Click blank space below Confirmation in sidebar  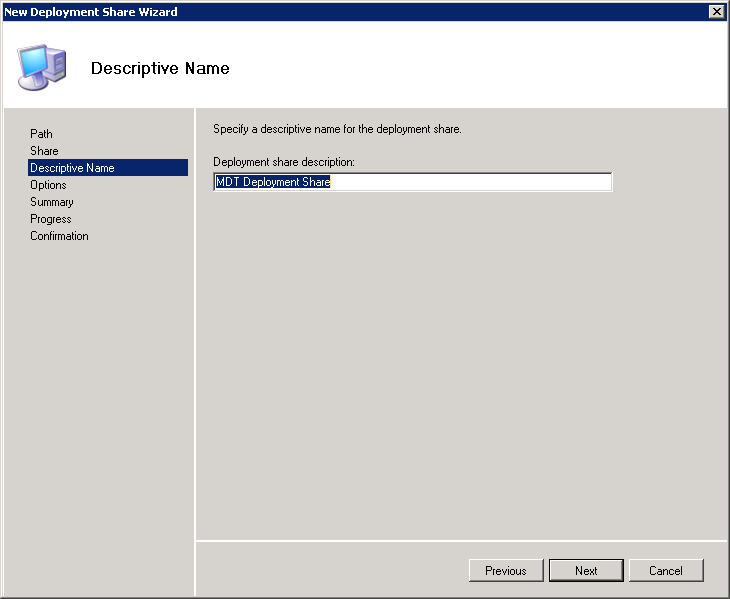pos(100,400)
